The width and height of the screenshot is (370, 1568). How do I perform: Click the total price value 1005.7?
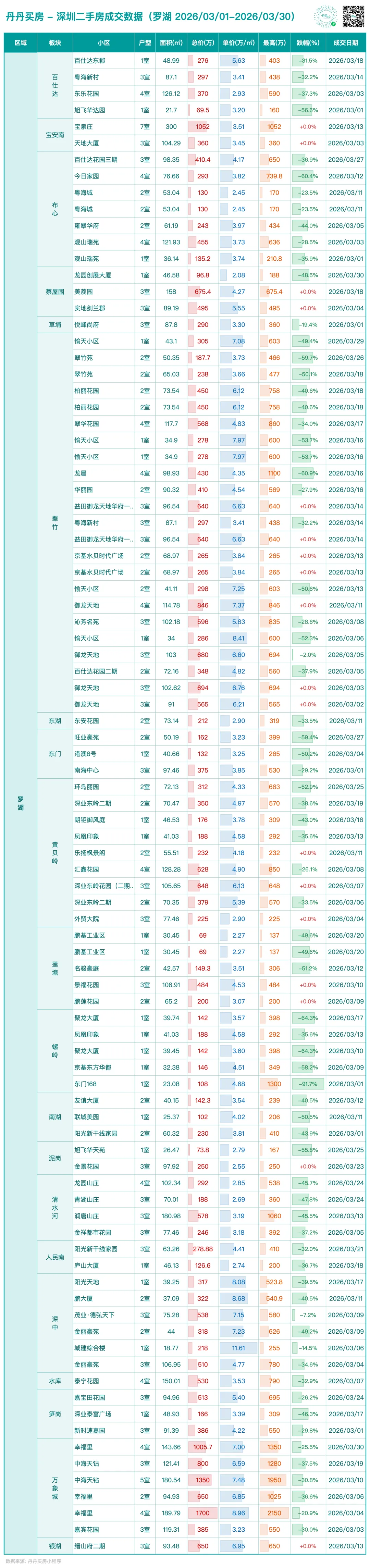[x=203, y=1447]
